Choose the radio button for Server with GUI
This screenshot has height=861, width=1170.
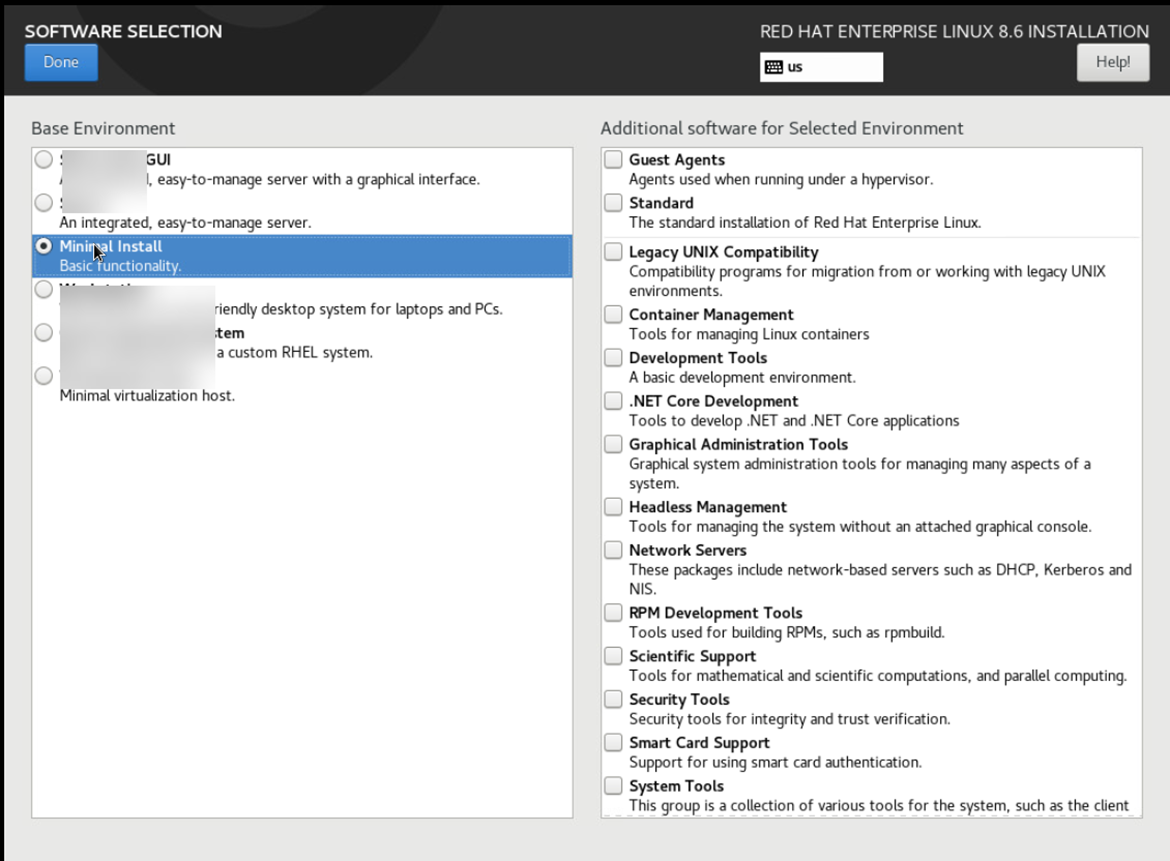point(44,159)
